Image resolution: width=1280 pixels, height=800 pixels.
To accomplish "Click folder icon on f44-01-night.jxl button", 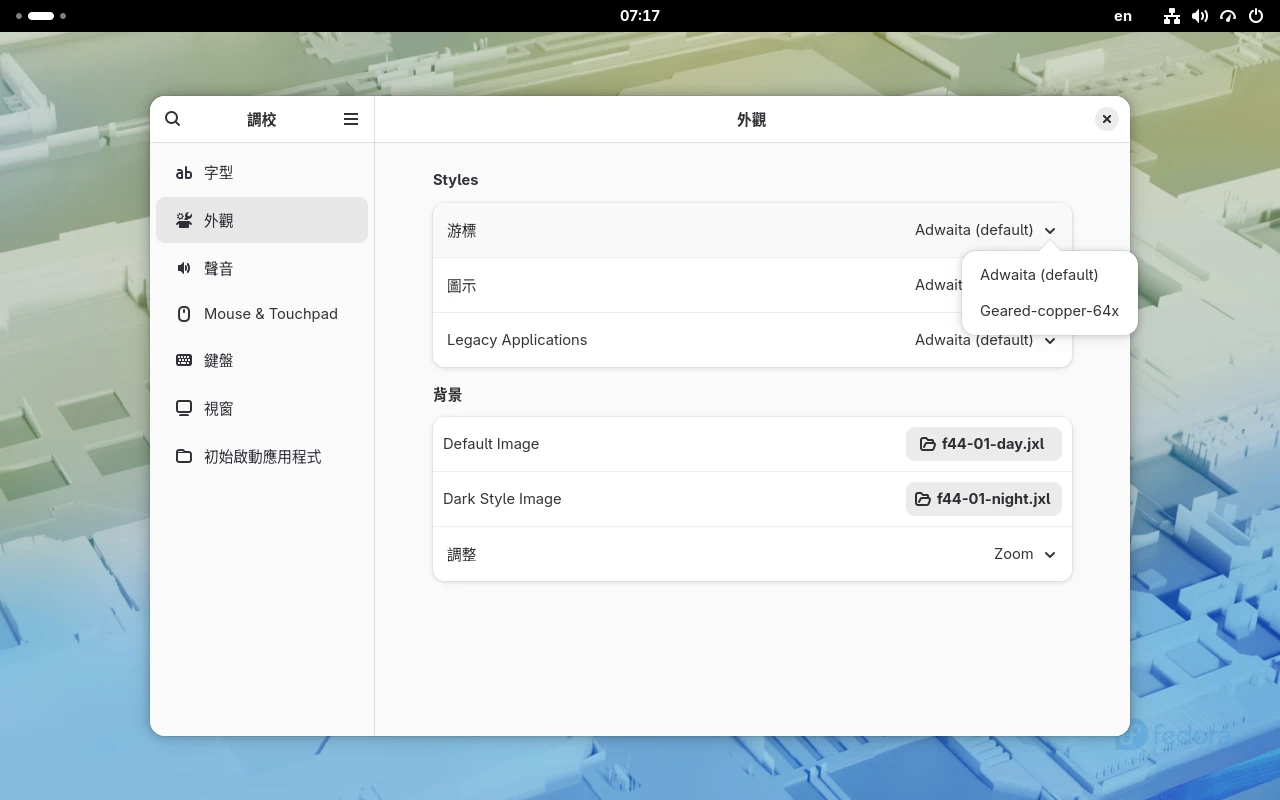I will click(923, 499).
